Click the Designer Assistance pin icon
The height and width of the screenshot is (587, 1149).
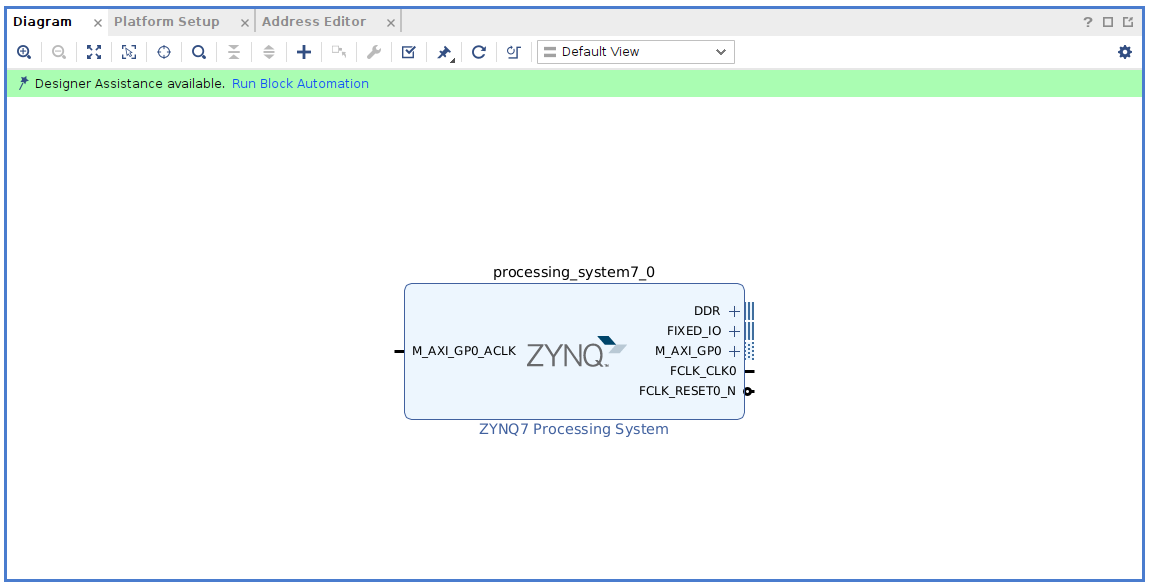tap(23, 83)
